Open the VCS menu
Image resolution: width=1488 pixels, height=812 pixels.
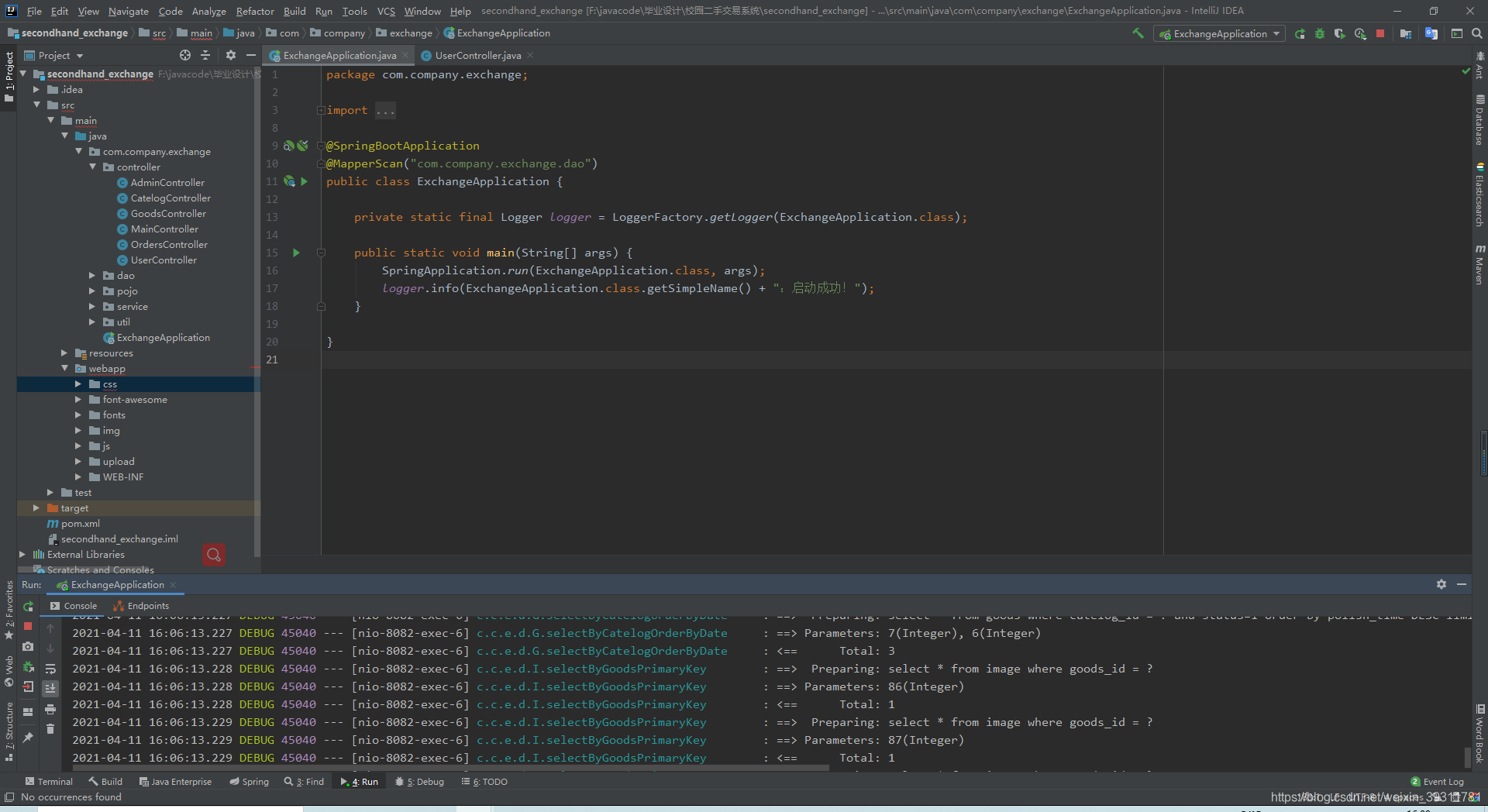[386, 11]
